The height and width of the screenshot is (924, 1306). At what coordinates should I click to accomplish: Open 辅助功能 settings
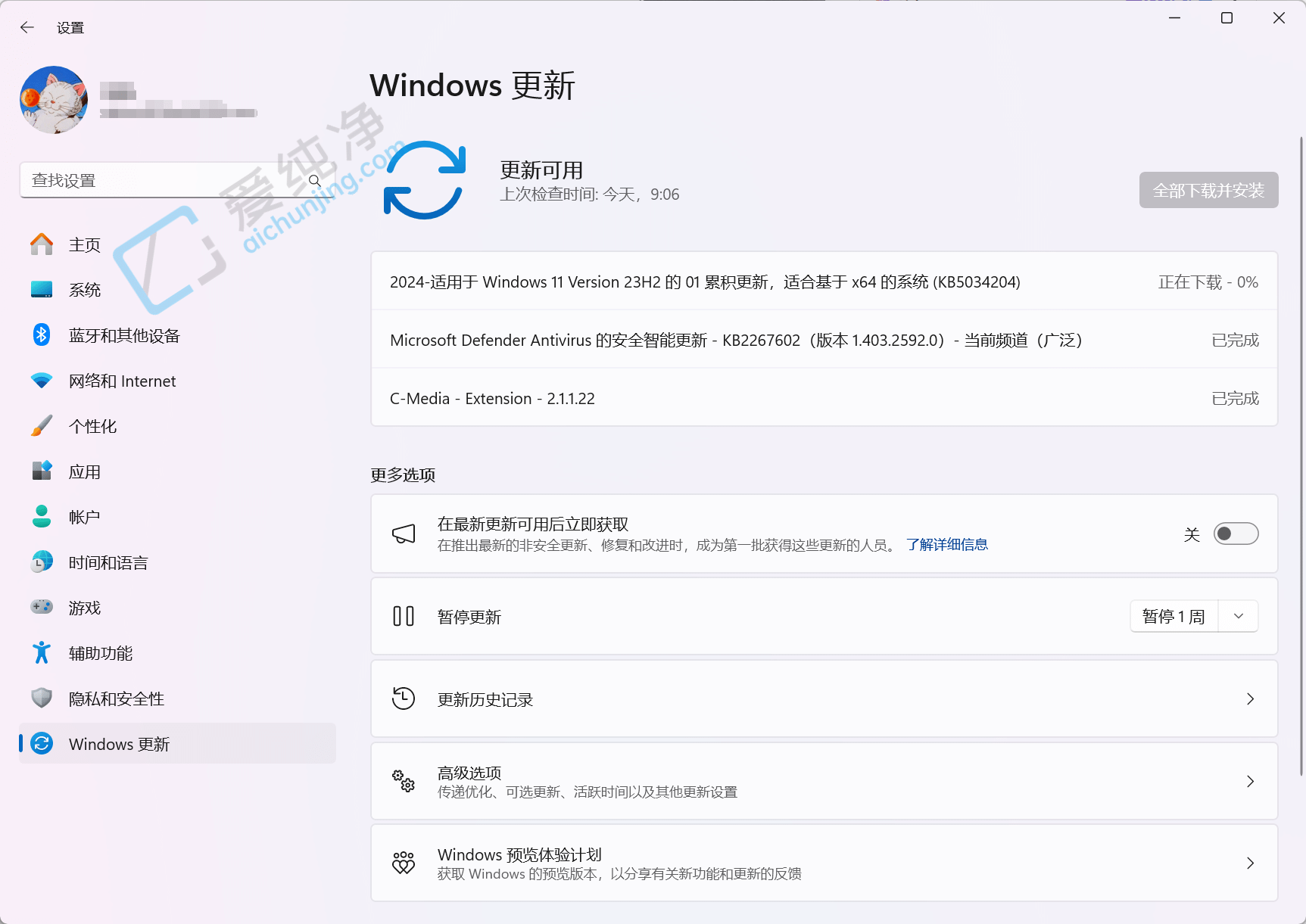pyautogui.click(x=177, y=653)
